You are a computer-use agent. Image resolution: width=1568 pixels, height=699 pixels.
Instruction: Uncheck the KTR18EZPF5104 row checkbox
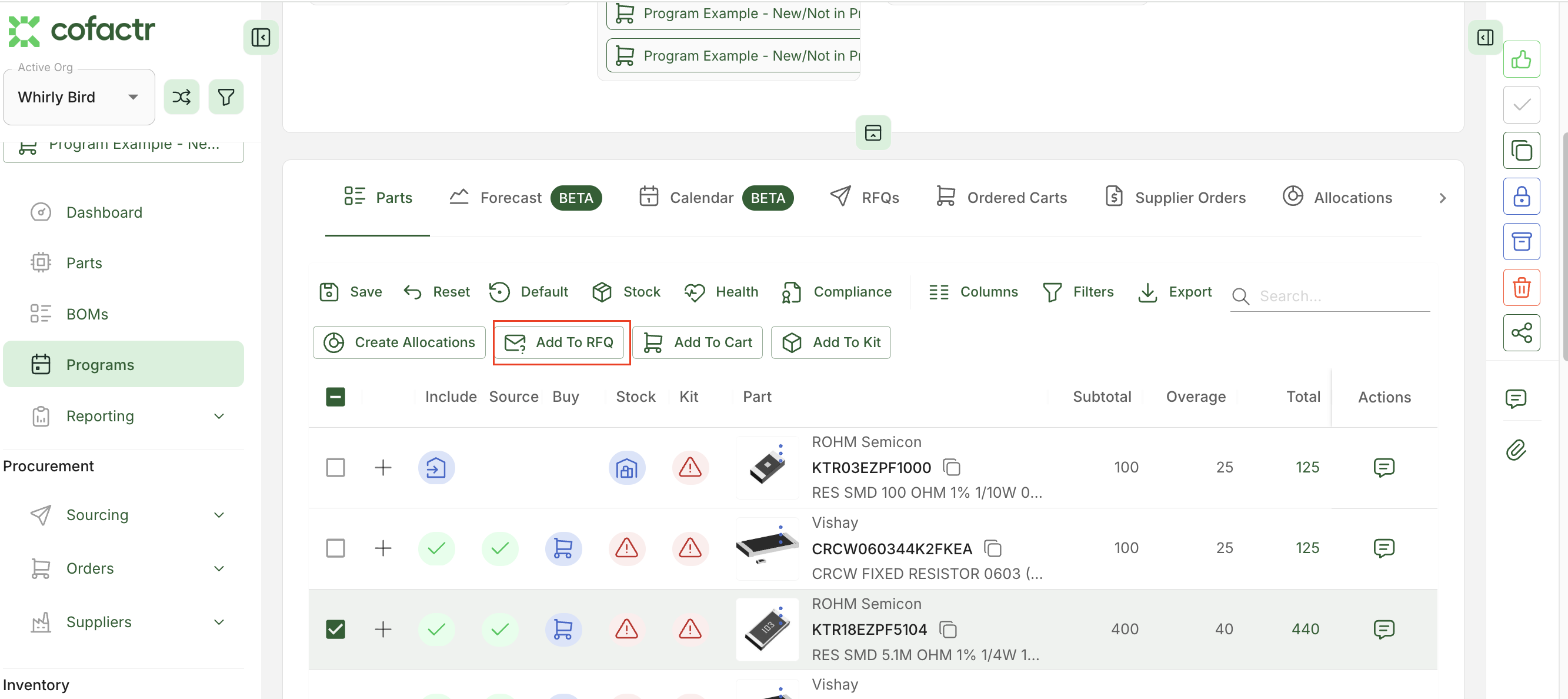[x=335, y=630]
